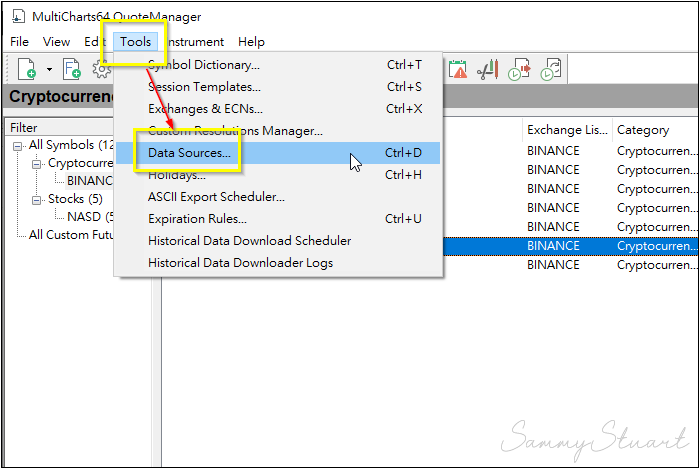Select Holidays menu entry
Screen dimensions: 700x469
278,174
